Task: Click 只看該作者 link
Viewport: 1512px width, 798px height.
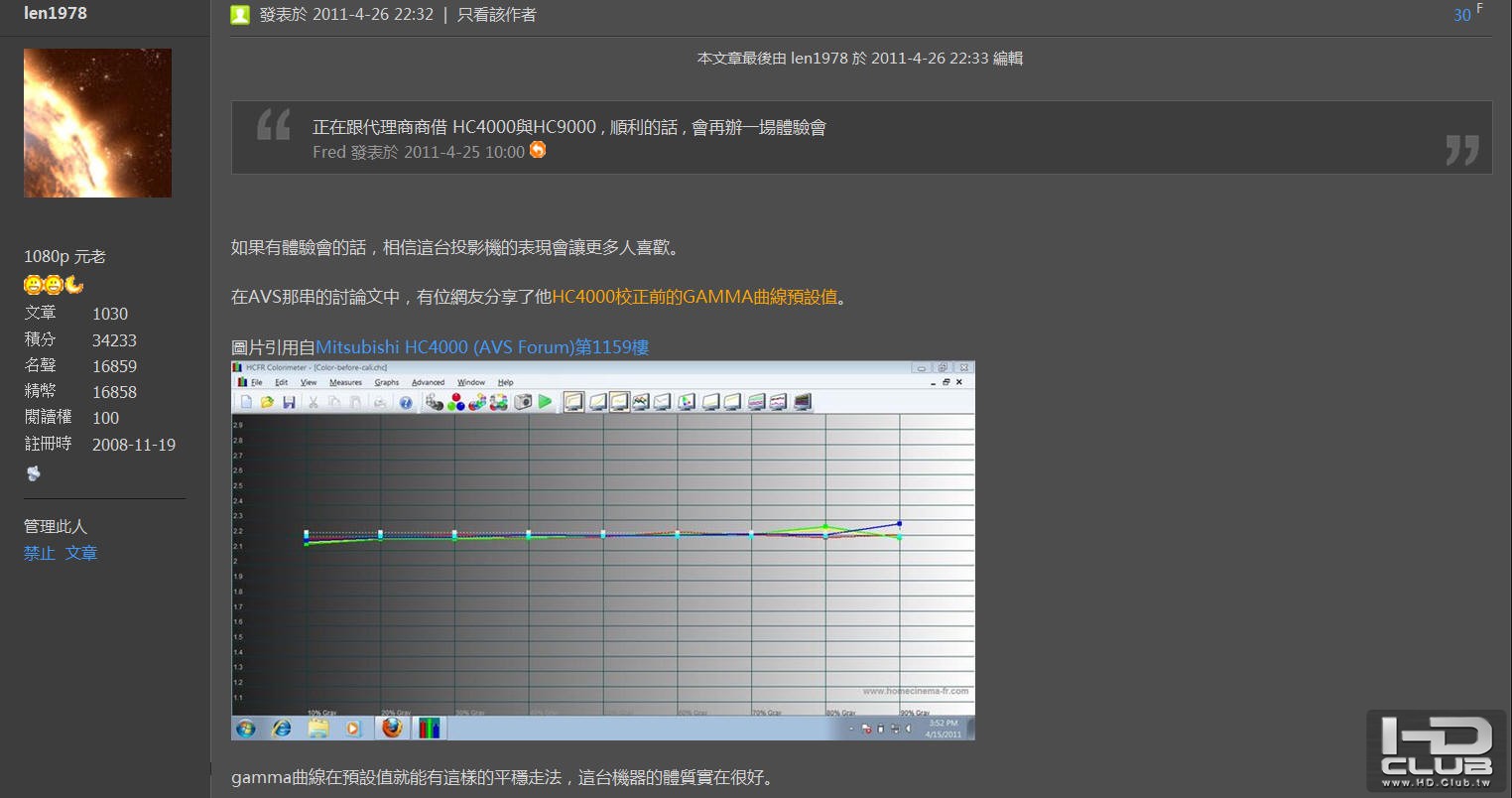Action: [497, 14]
